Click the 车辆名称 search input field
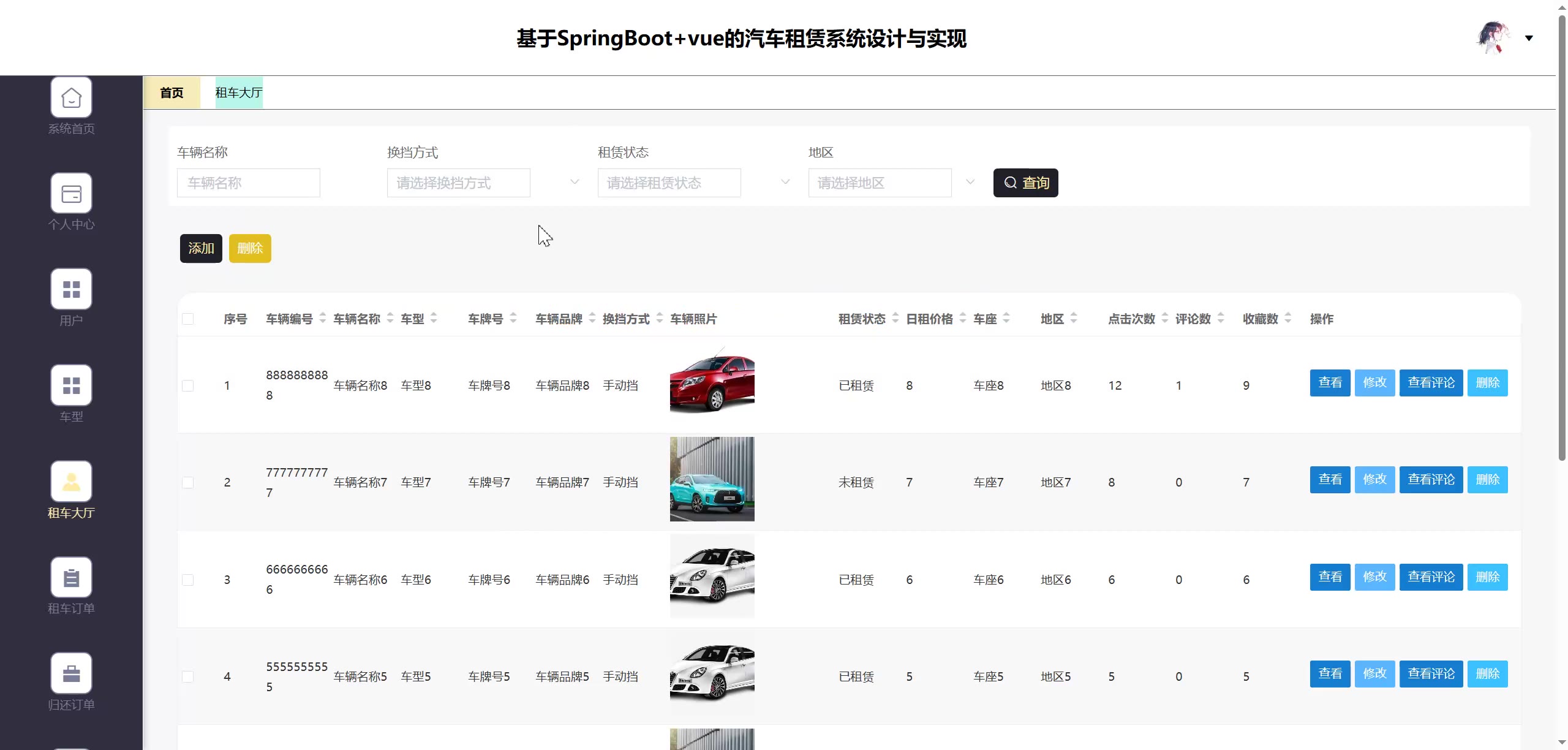The height and width of the screenshot is (750, 1568). coord(248,183)
